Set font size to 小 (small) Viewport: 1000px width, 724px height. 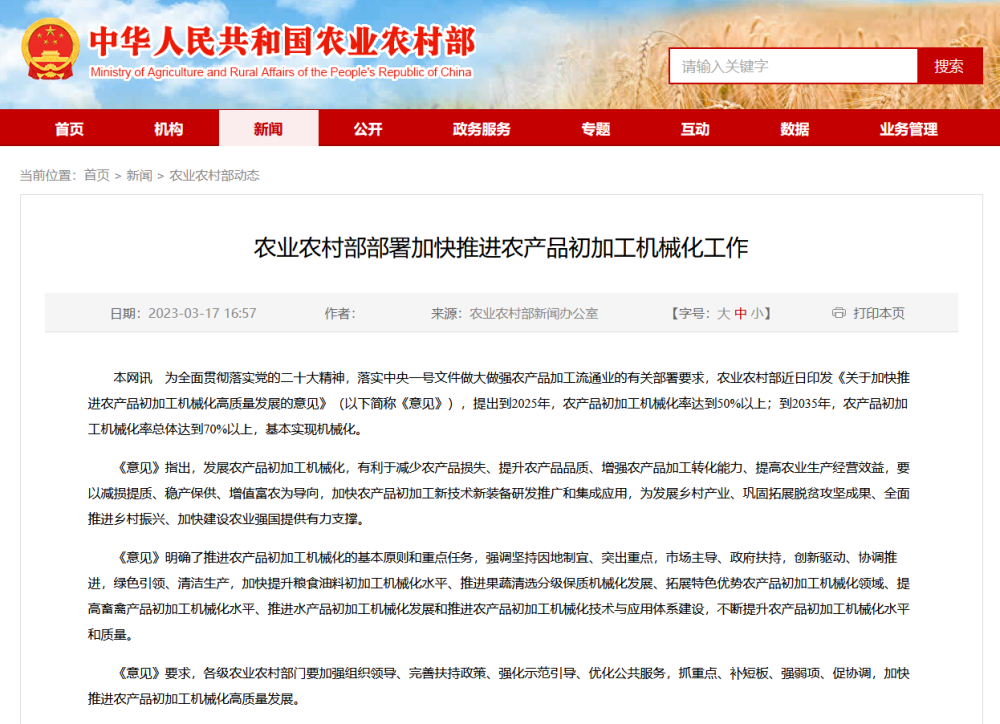[x=756, y=312]
